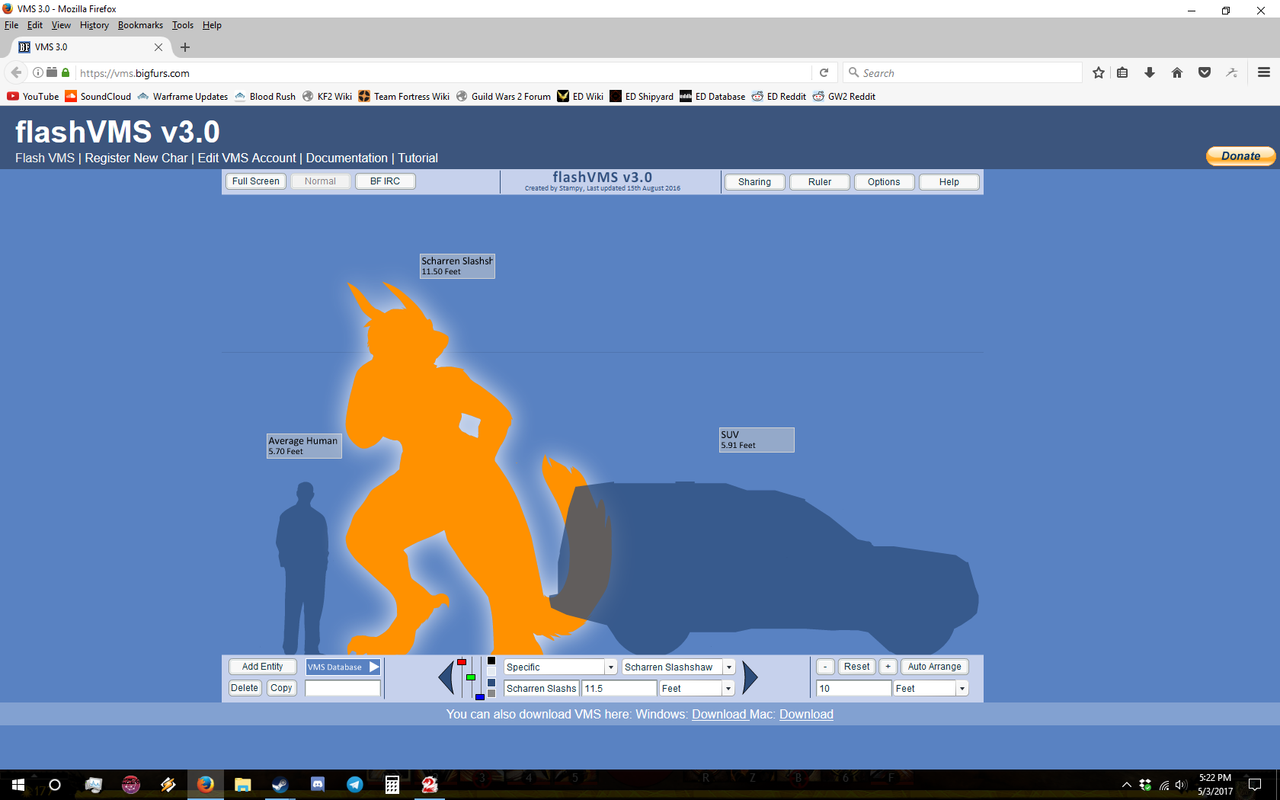Enable Normal view mode

(x=320, y=181)
